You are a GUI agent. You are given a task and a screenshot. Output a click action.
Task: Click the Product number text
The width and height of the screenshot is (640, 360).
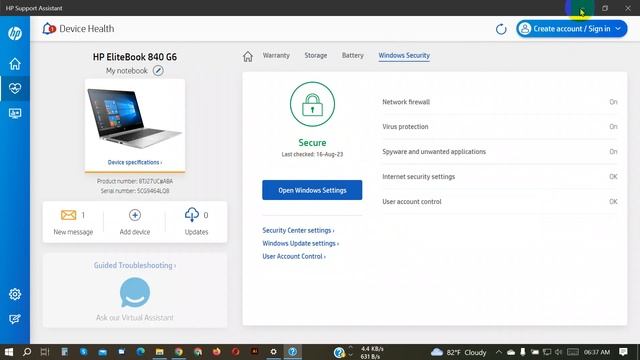(x=135, y=181)
